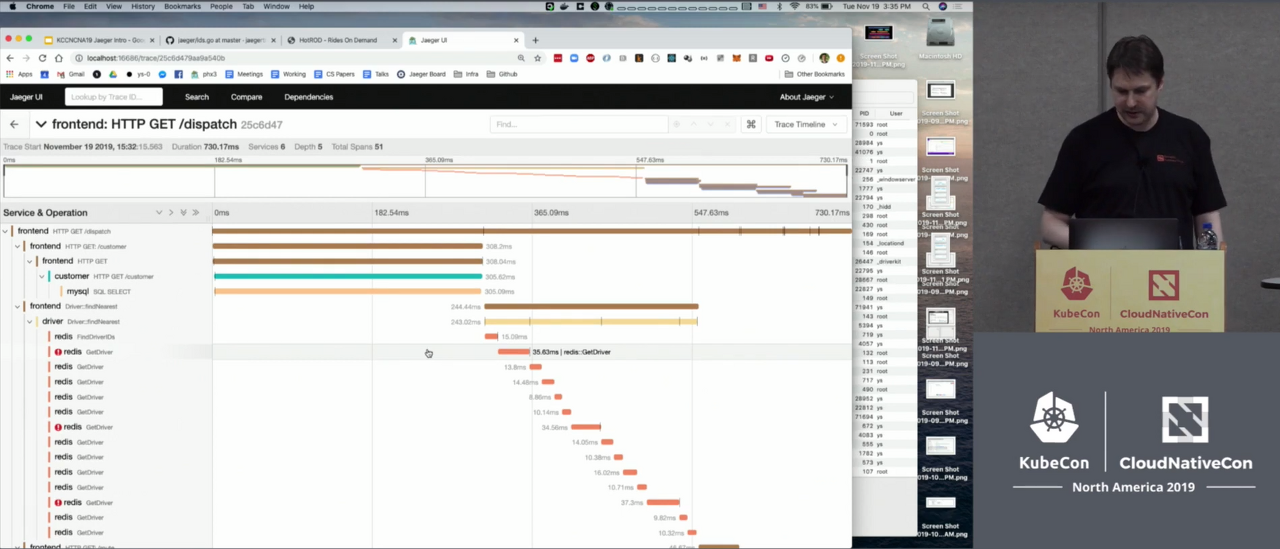This screenshot has height=549, width=1280.
Task: Click Chrome's back navigation arrow
Action: pos(10,58)
